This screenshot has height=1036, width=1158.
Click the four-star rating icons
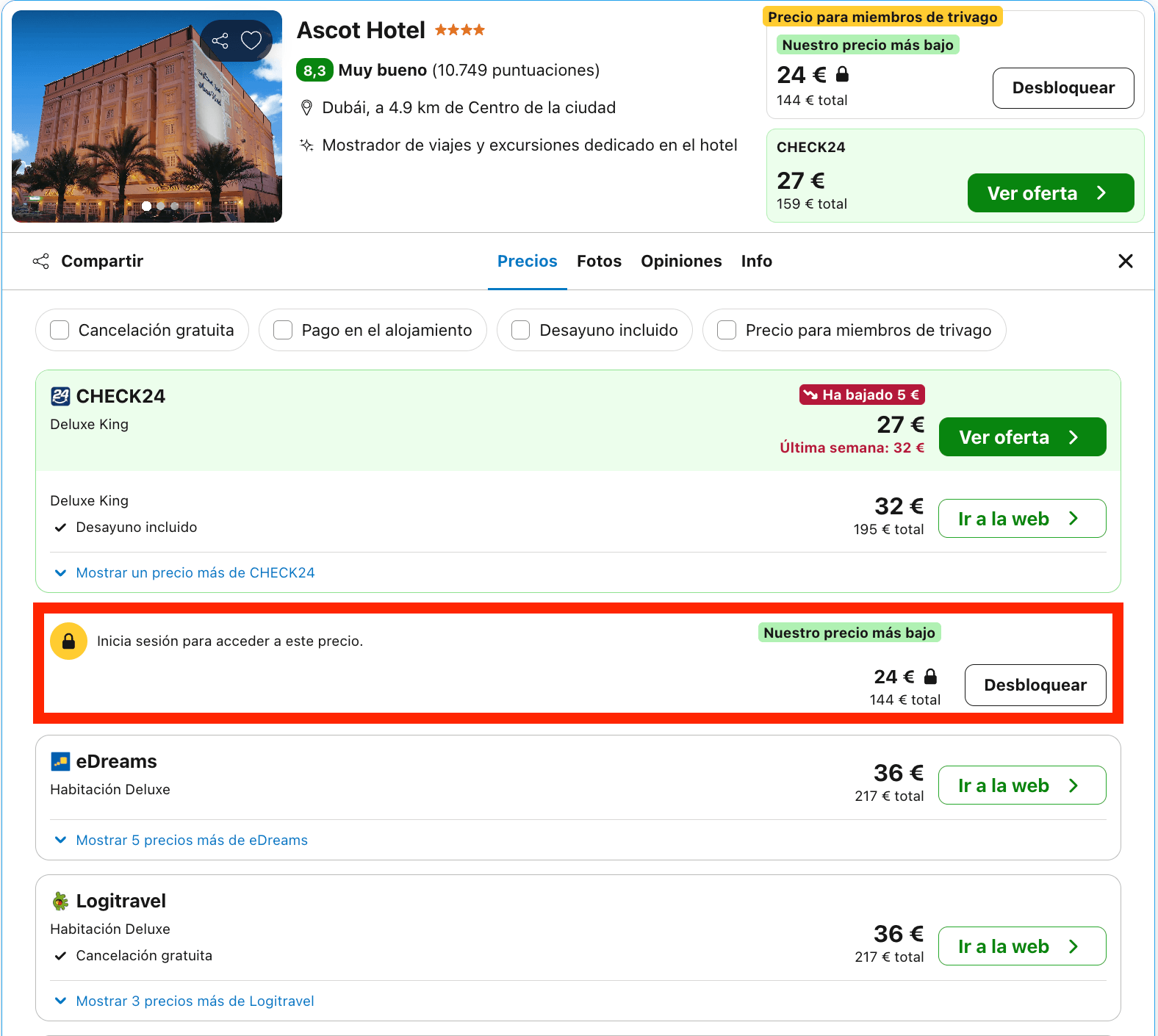click(x=460, y=30)
